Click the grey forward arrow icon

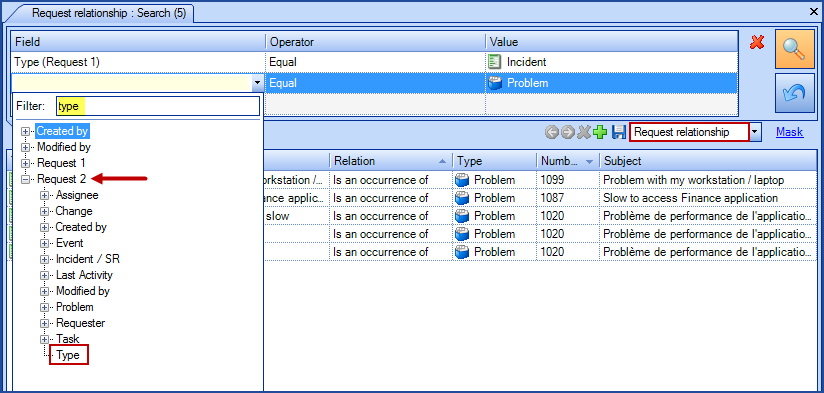click(x=568, y=132)
